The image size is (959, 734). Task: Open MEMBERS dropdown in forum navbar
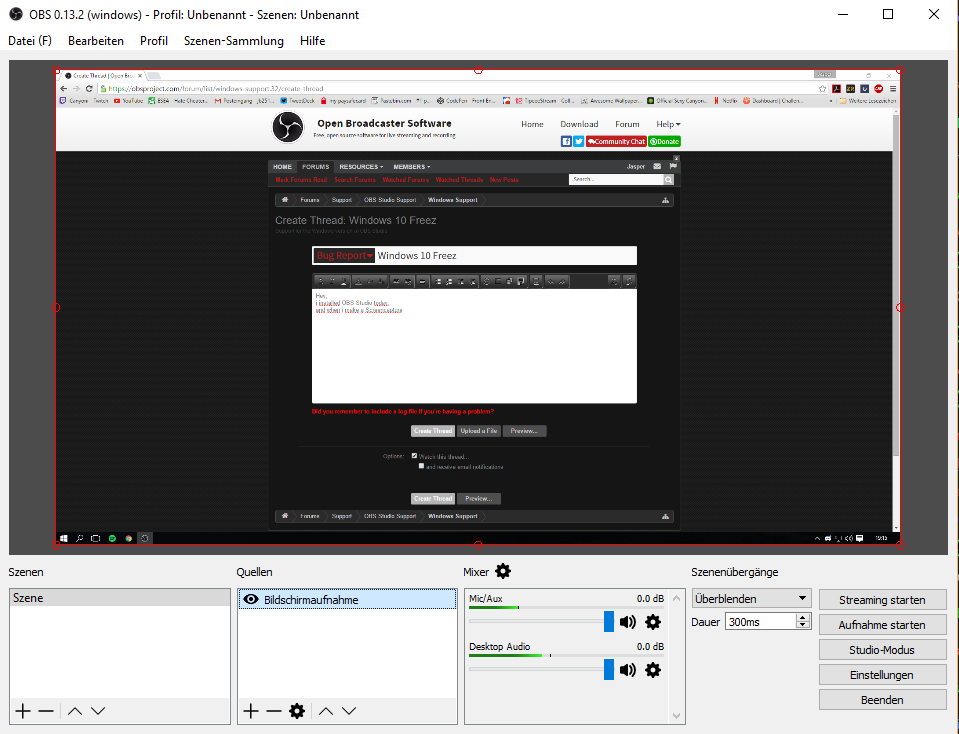tap(412, 166)
